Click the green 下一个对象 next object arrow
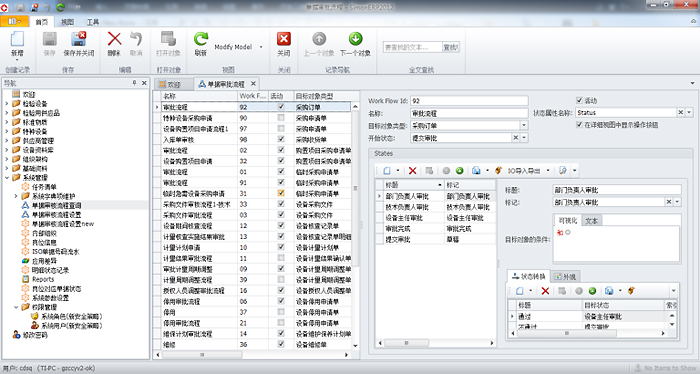The image size is (700, 374). pos(355,39)
